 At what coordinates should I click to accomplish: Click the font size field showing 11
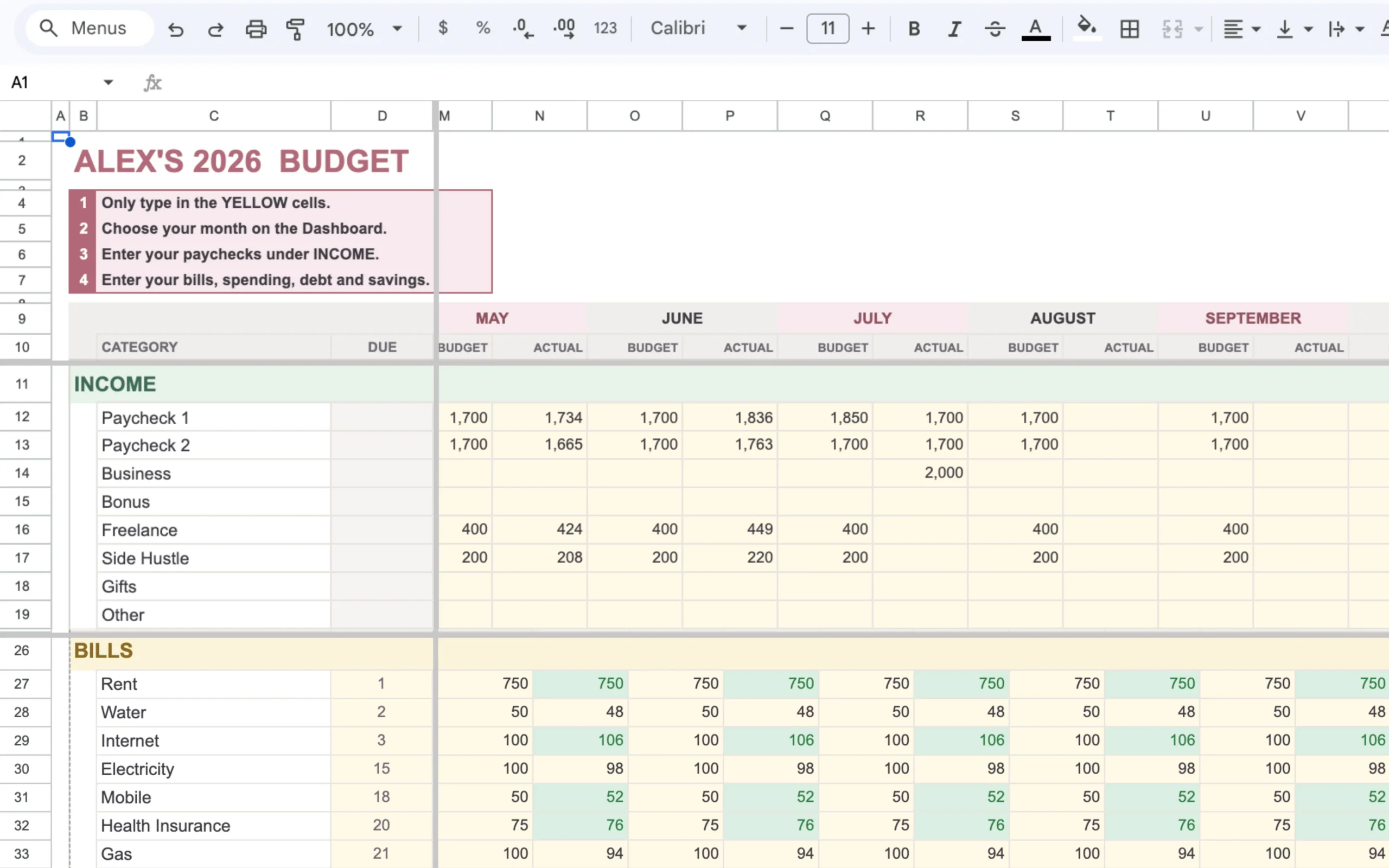(x=827, y=28)
